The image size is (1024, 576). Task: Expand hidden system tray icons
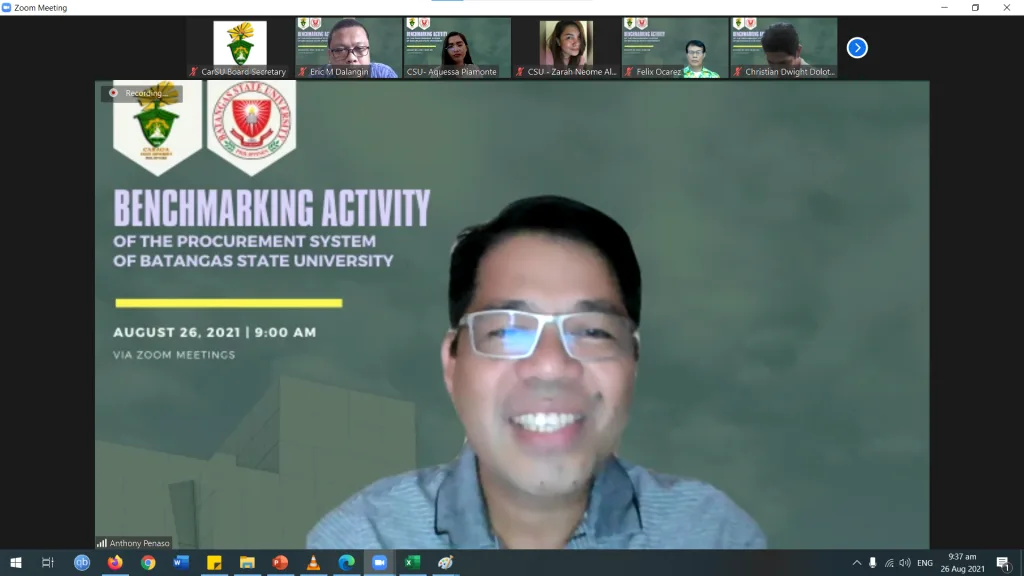click(x=856, y=563)
